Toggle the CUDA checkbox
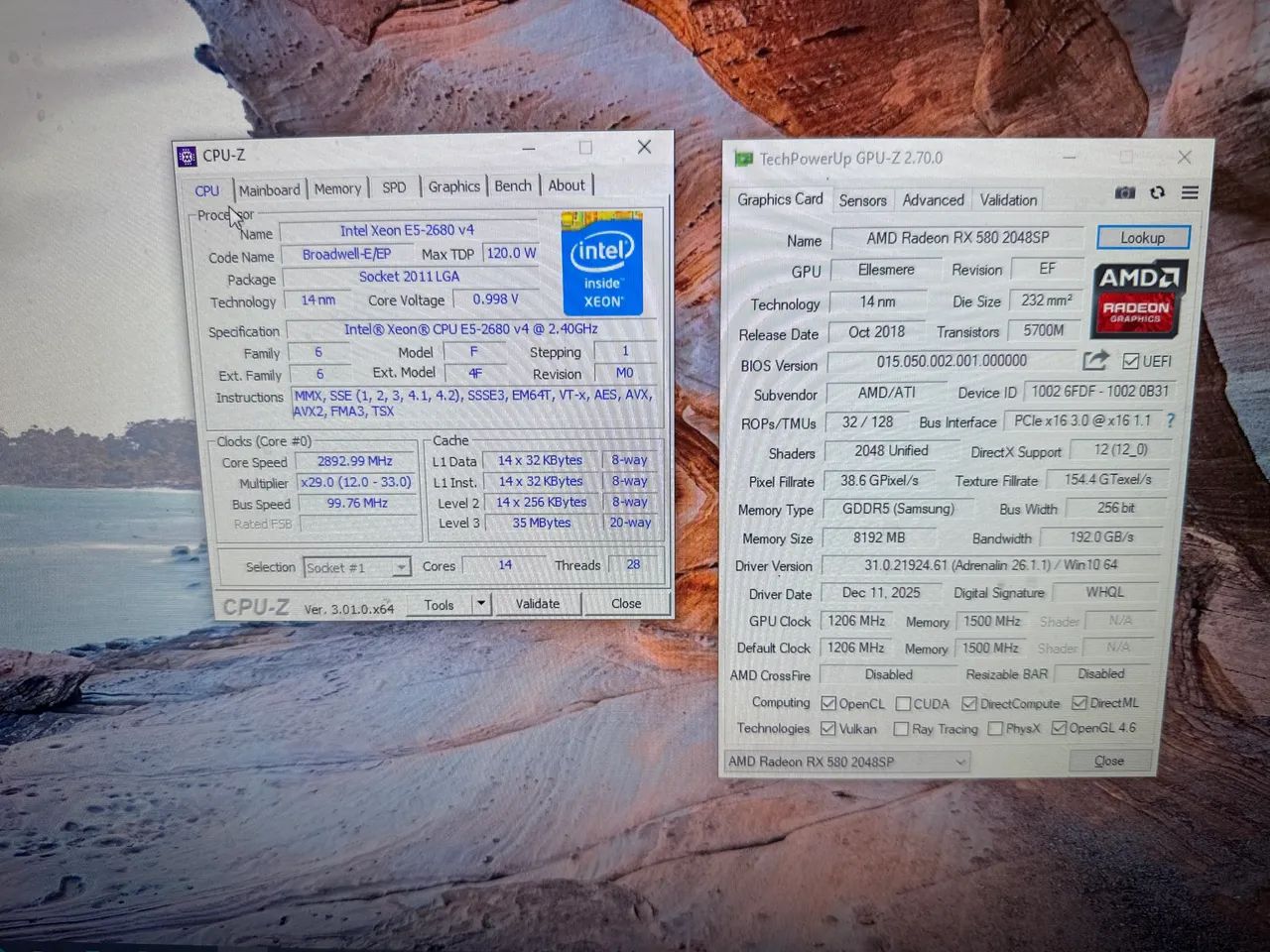1270x952 pixels. 903,703
